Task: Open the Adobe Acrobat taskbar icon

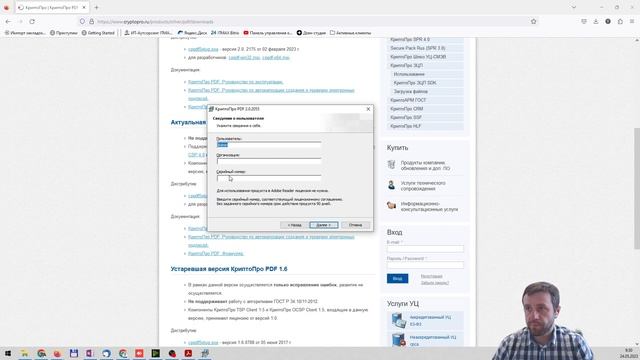Action: 188,353
